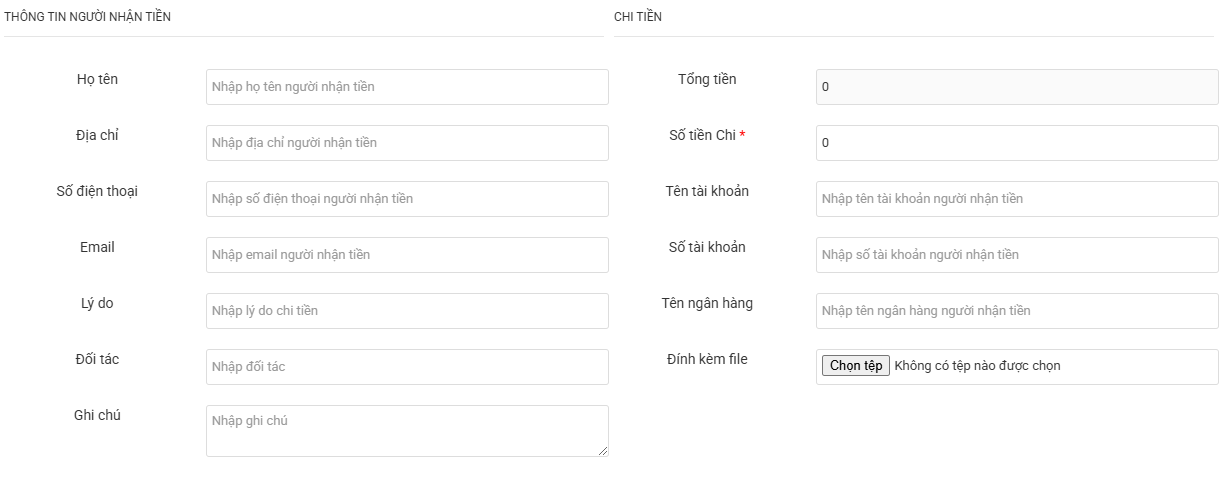Screen dimensions: 1227x483
Task: Click the Email người nhận tiền field
Action: [407, 255]
